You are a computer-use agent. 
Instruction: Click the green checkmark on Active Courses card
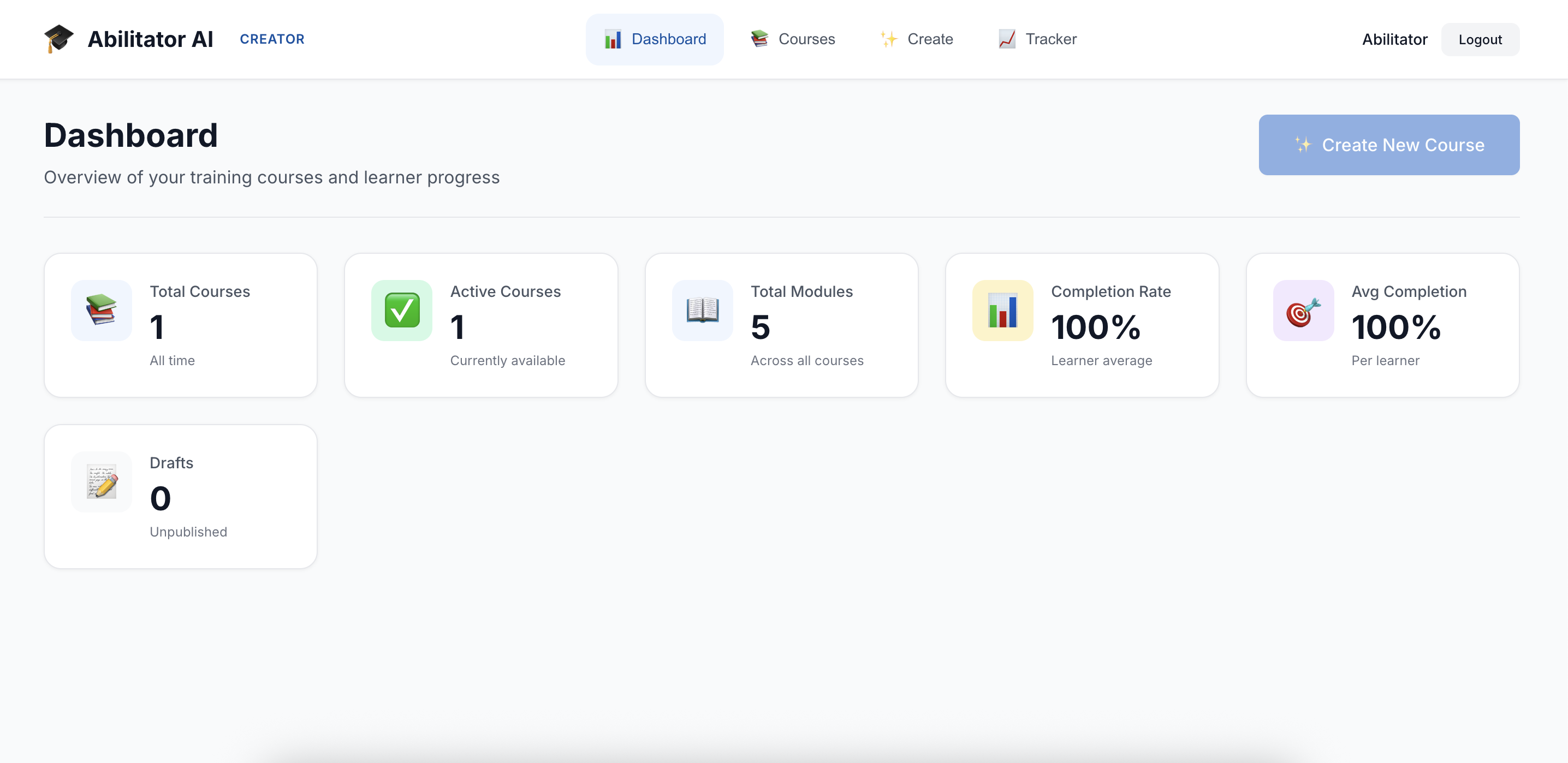(402, 311)
